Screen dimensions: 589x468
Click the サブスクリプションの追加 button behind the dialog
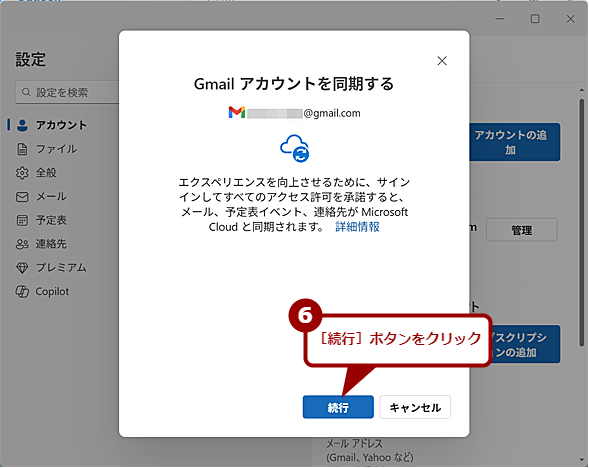(526, 344)
